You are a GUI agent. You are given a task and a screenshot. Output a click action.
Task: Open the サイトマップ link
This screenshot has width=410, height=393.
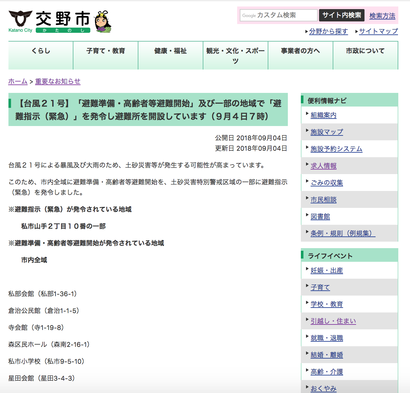(378, 31)
